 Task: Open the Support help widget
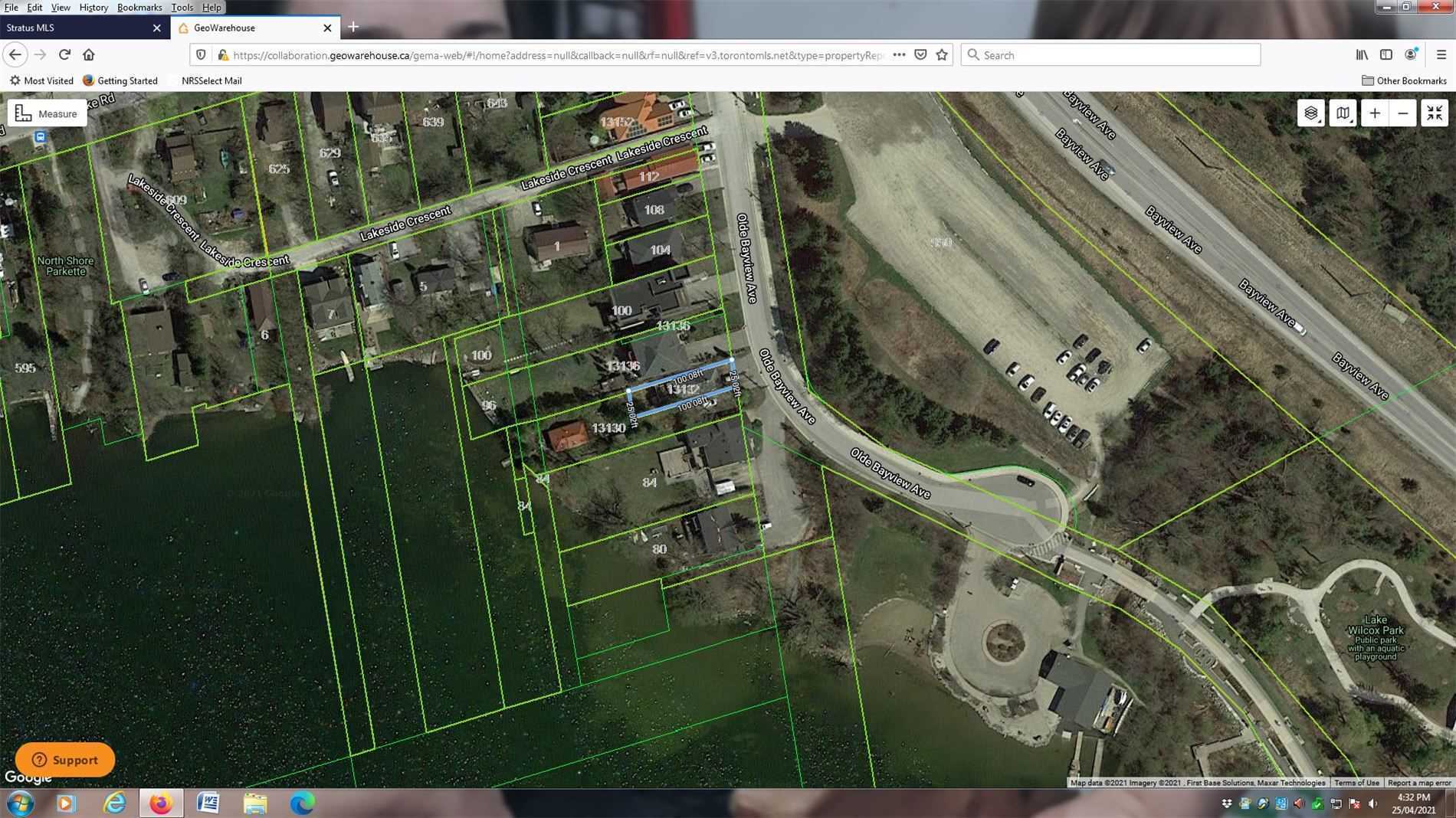click(65, 760)
